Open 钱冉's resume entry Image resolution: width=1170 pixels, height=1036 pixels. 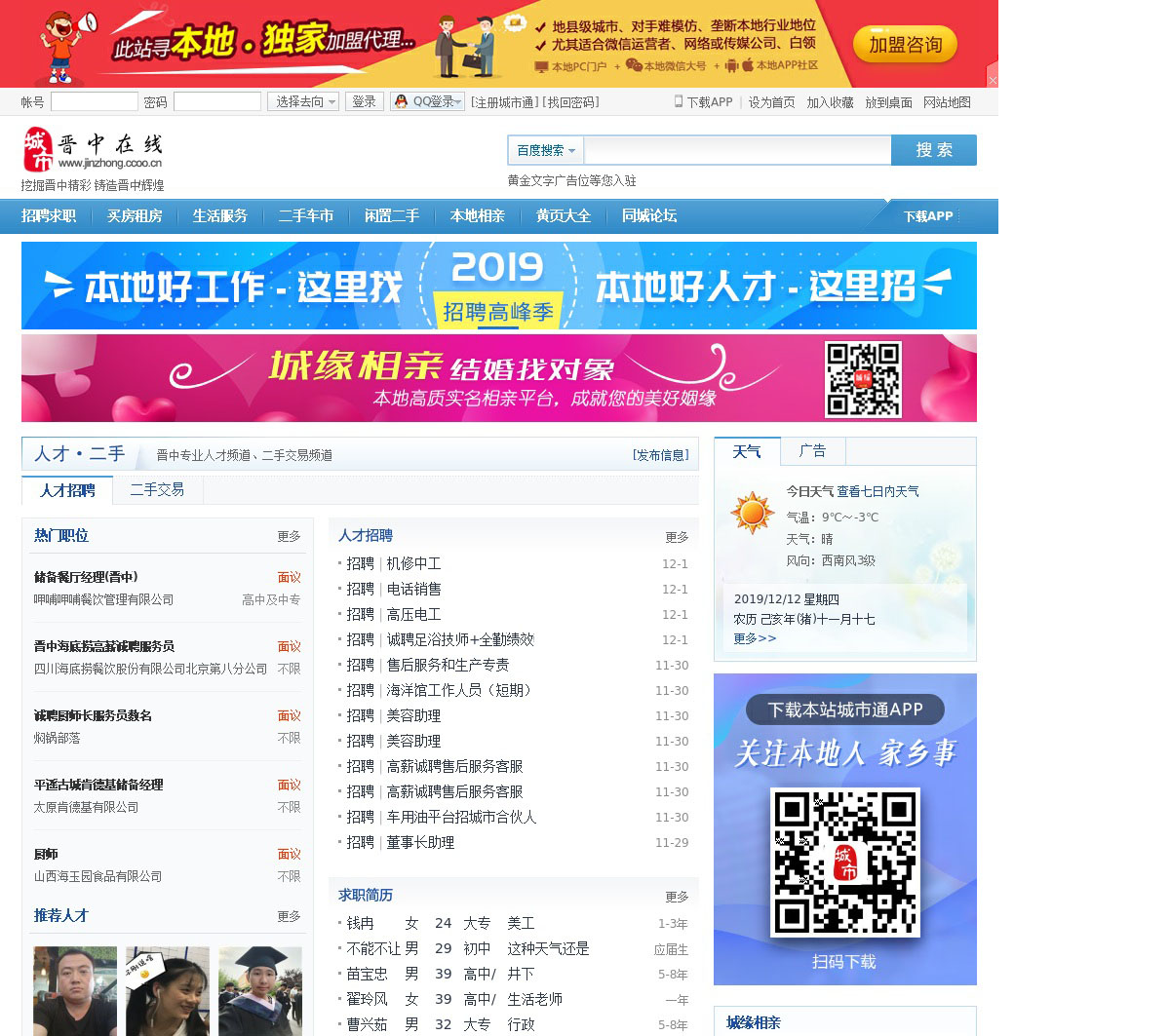360,923
